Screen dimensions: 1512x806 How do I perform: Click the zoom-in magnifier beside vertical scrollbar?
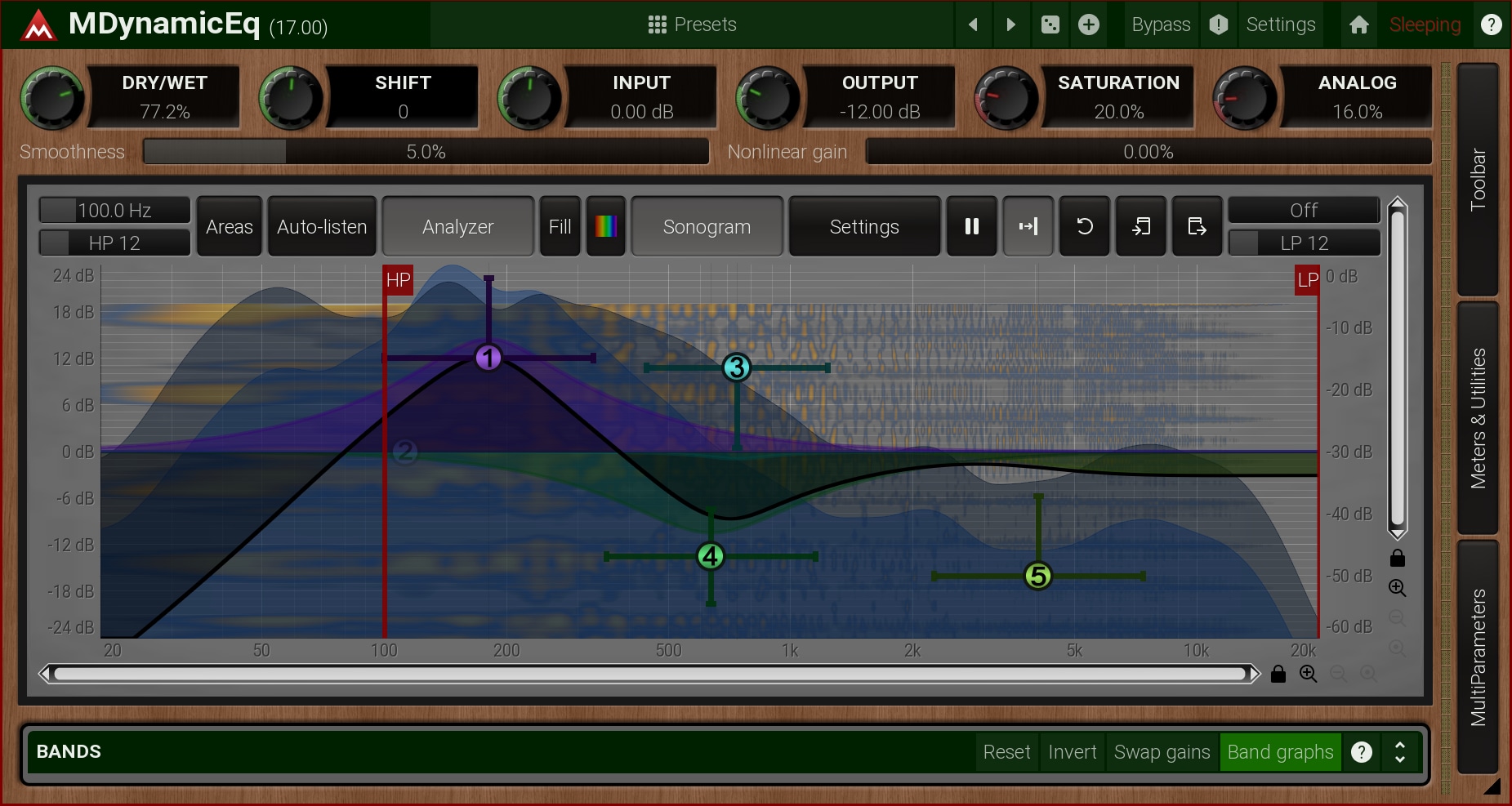[x=1397, y=588]
